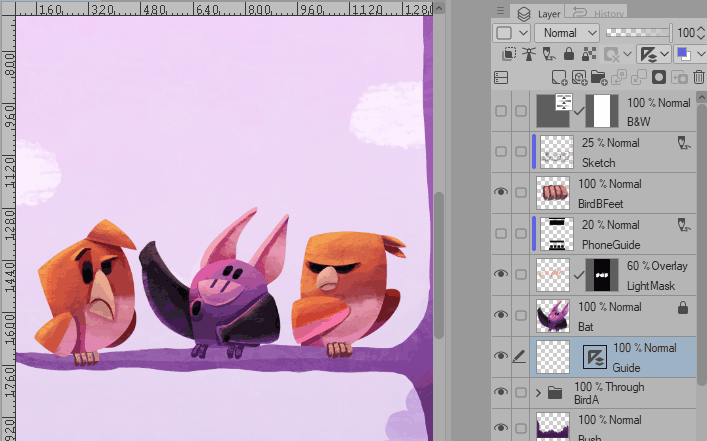This screenshot has height=441, width=707.
Task: Hide the BirdBFeet layer
Action: 501,191
